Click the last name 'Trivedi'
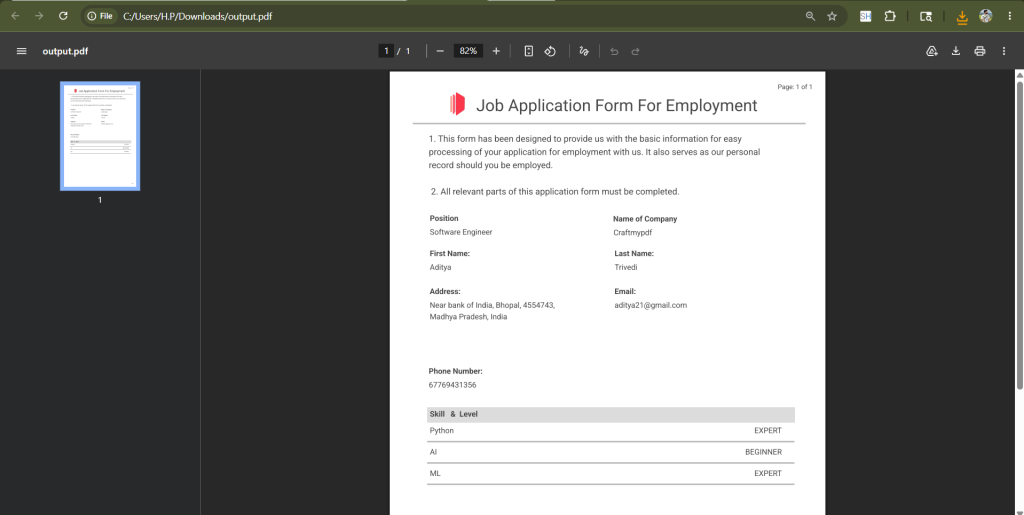 pos(626,267)
